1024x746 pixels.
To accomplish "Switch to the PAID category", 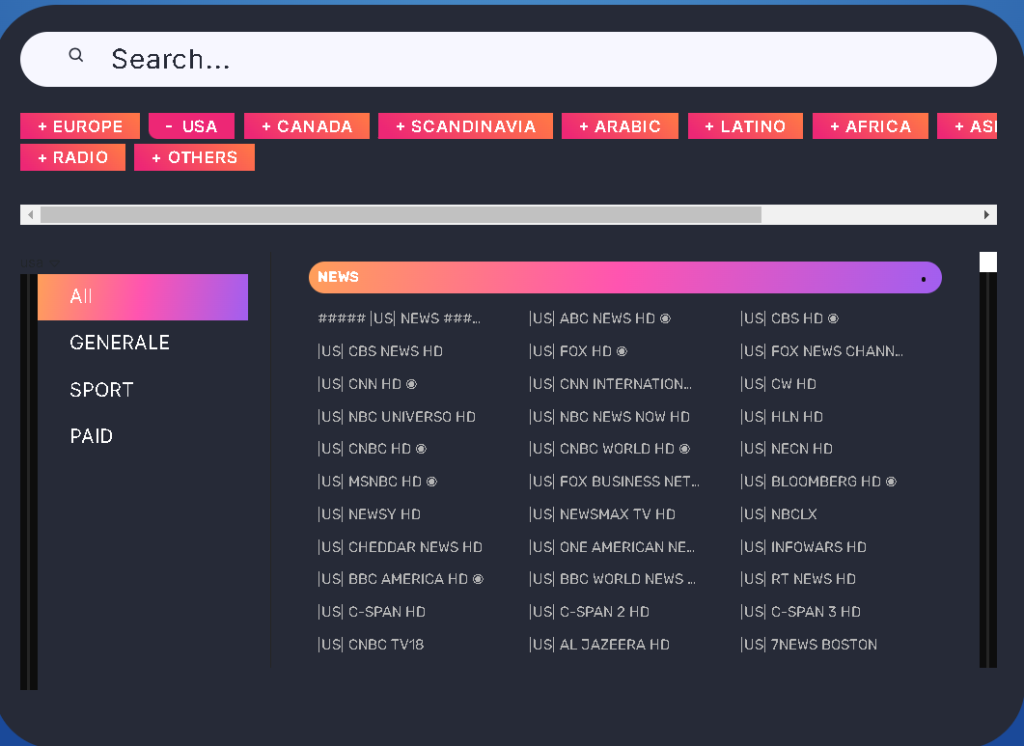I will tap(91, 436).
